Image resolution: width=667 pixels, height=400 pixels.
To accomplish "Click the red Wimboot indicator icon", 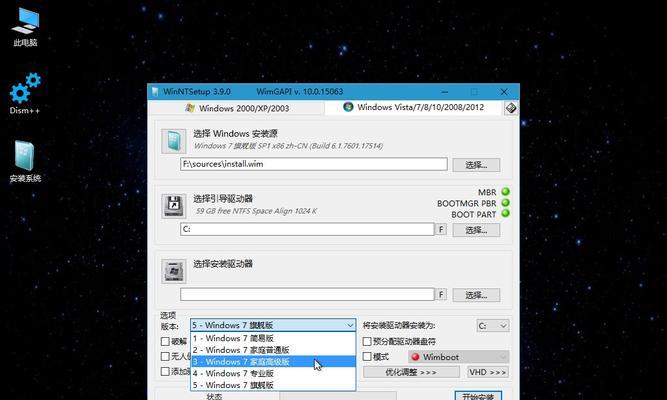I will click(416, 357).
